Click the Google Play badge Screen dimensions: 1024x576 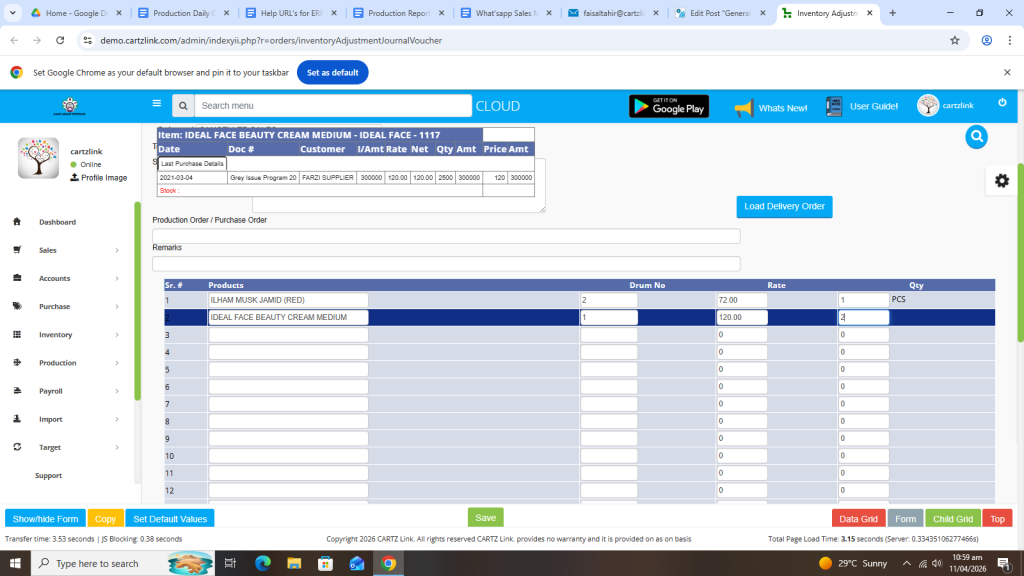[x=668, y=107]
